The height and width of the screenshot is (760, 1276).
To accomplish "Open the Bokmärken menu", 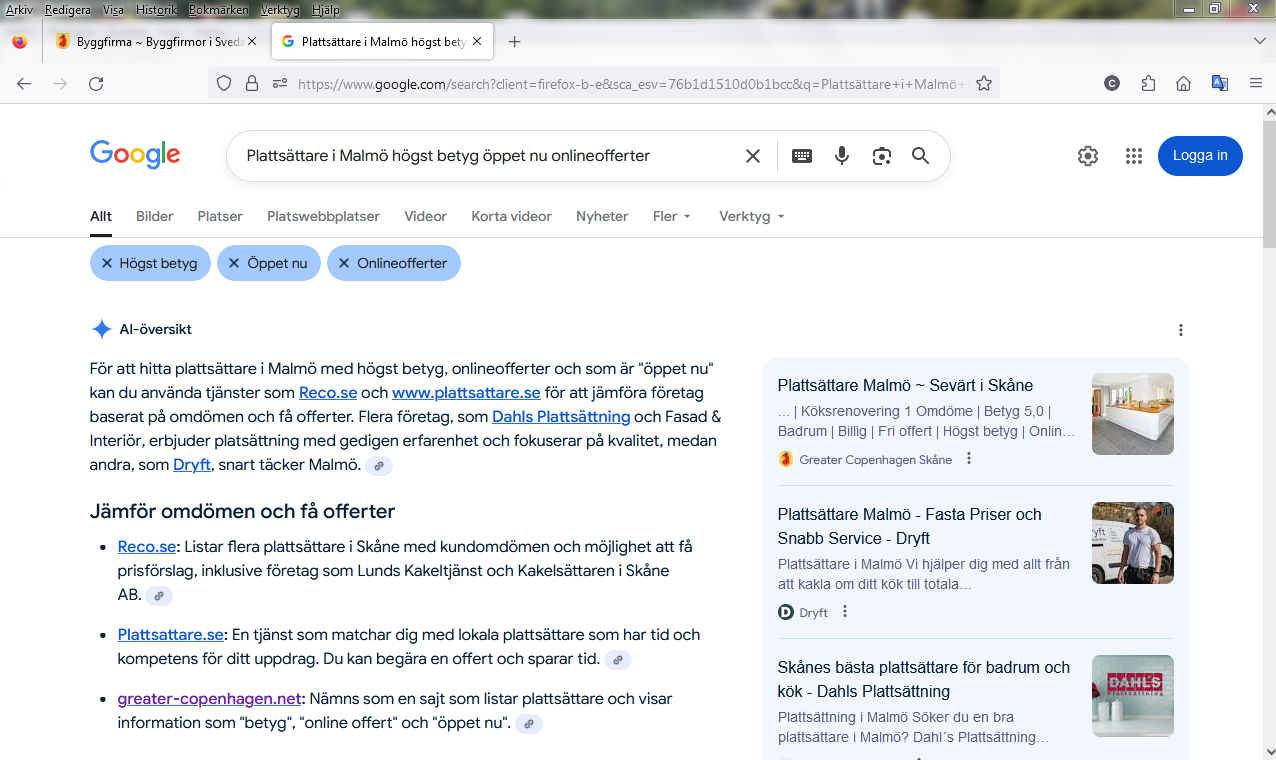I will click(x=217, y=10).
